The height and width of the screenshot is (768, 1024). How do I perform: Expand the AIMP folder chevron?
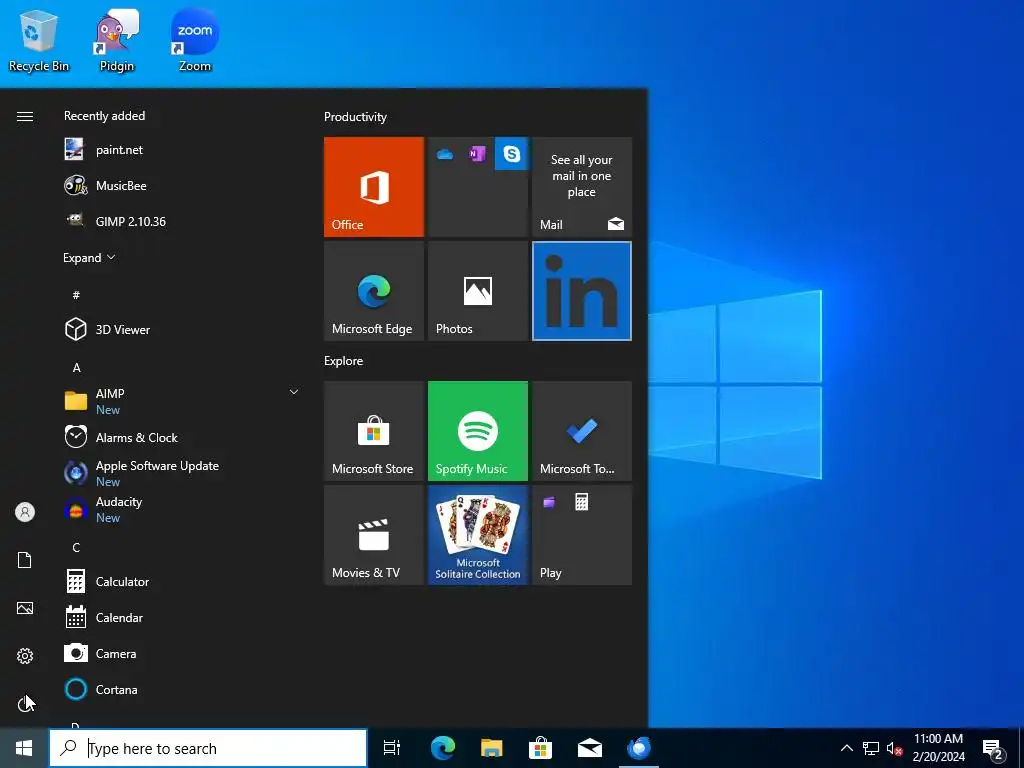(x=294, y=392)
